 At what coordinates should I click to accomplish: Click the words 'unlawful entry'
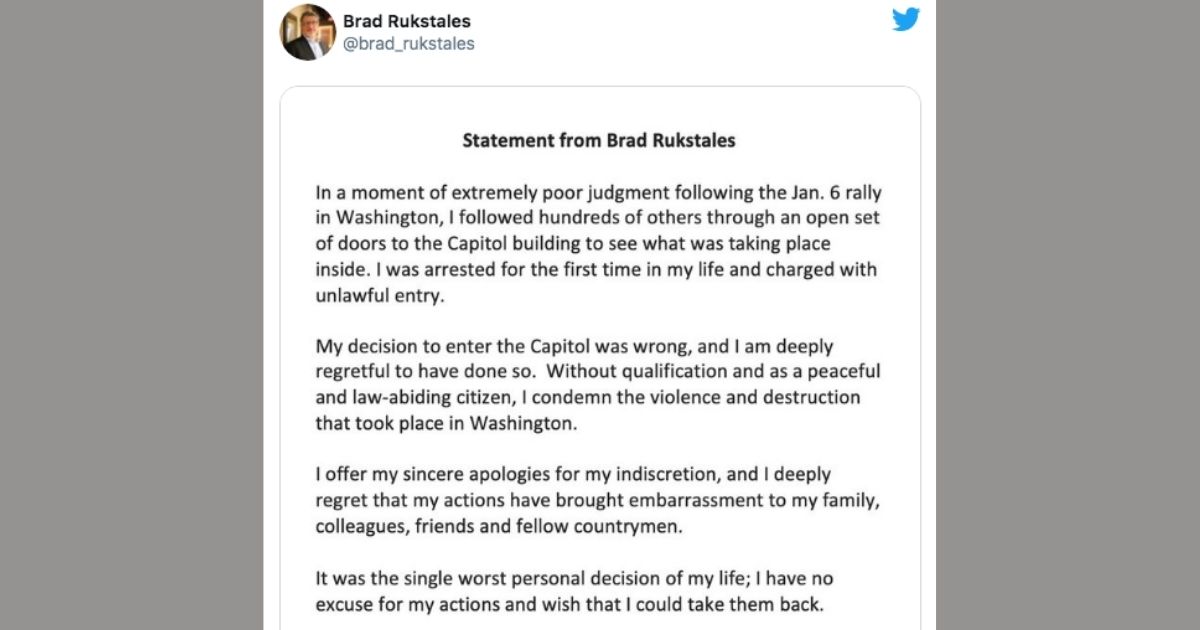coord(370,296)
